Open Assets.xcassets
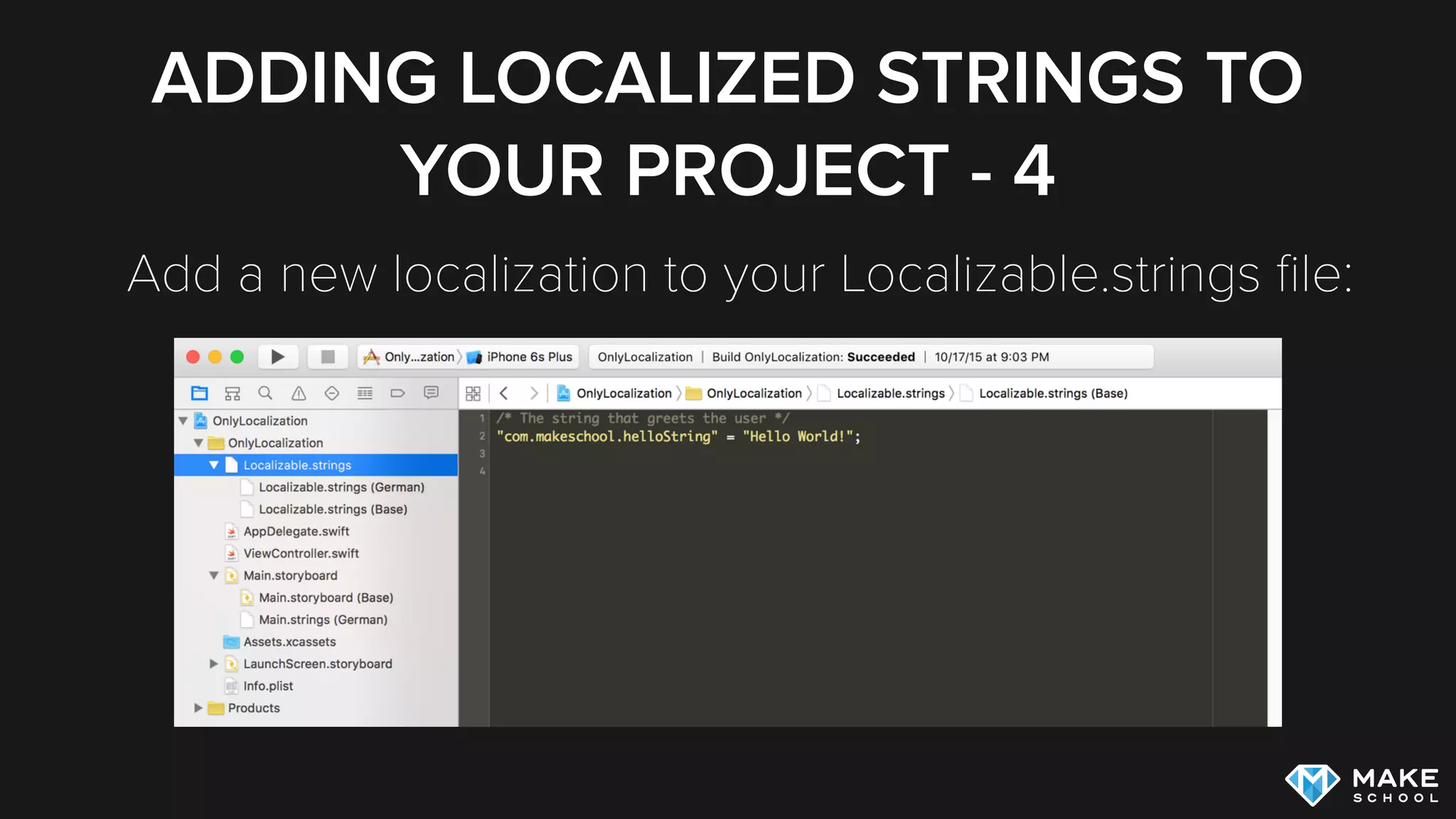This screenshot has width=1456, height=819. pos(280,641)
